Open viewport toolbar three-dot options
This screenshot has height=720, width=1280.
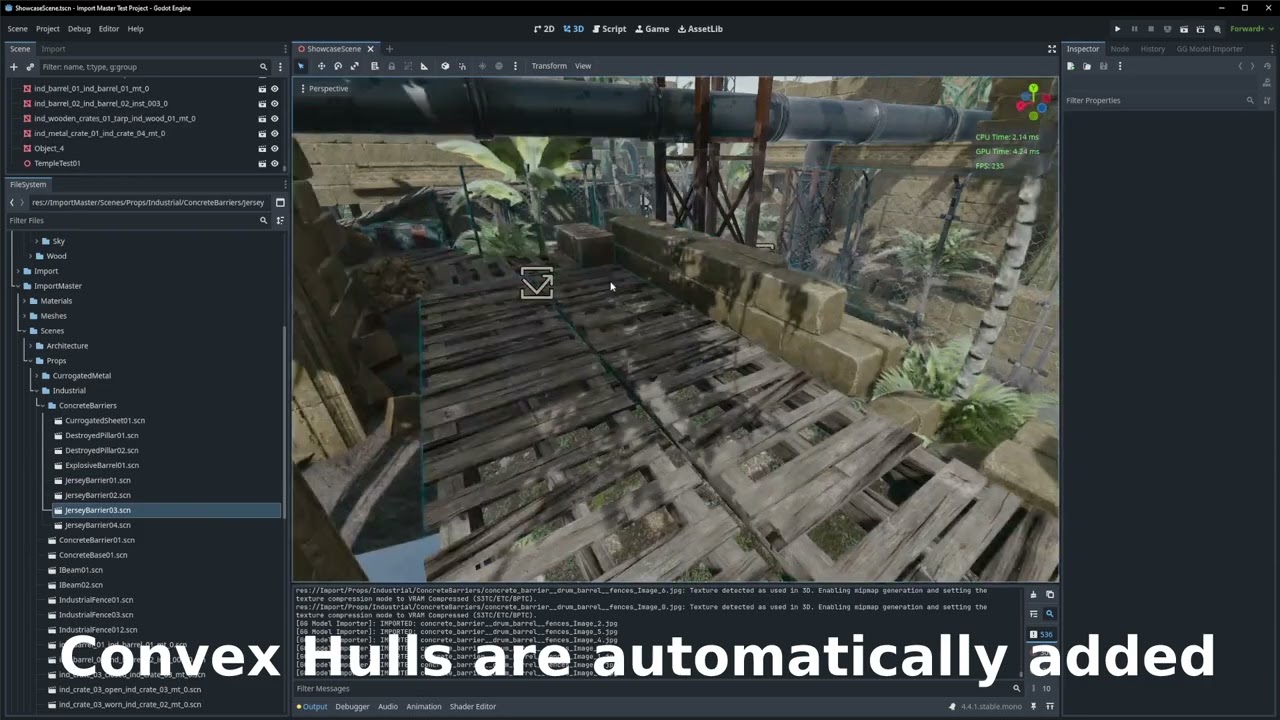[516, 66]
